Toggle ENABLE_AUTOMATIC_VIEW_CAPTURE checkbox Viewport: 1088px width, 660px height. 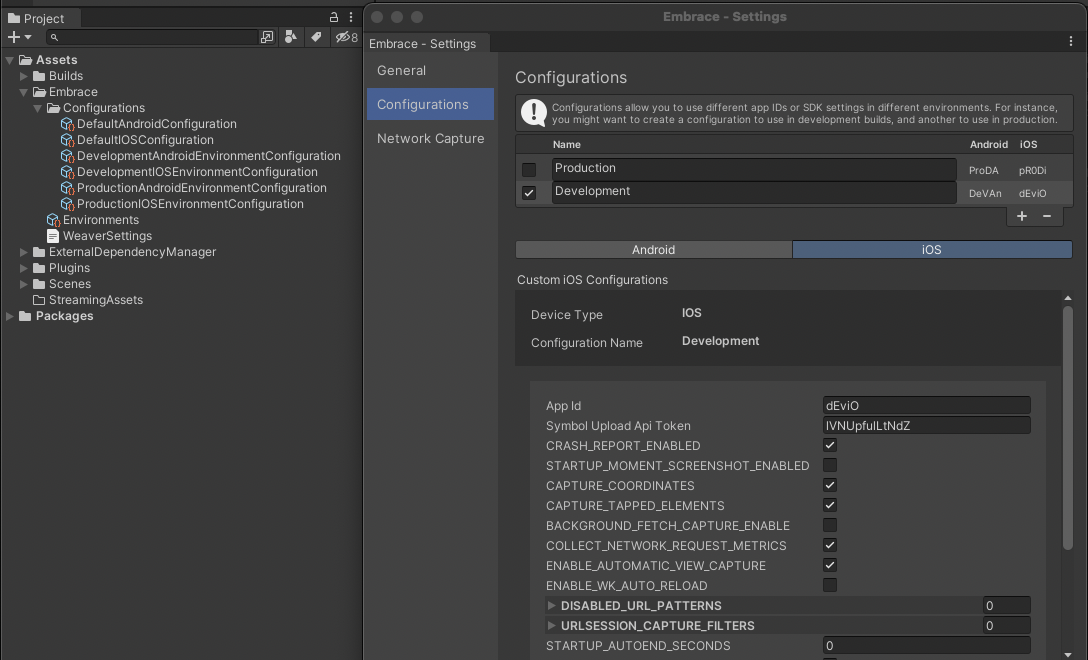[x=830, y=565]
